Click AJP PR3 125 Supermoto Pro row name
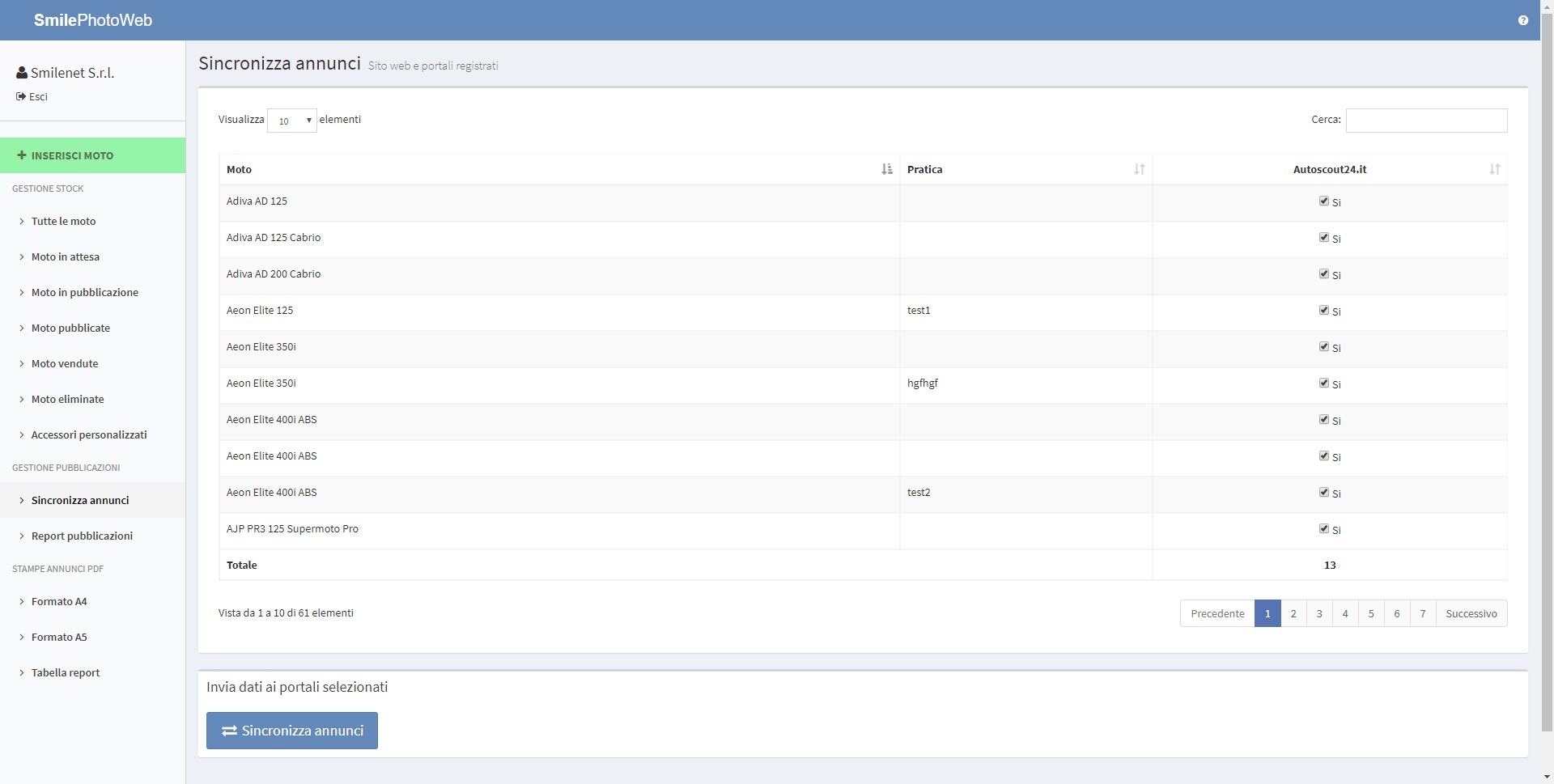Viewport: 1554px width, 784px height. 292,529
